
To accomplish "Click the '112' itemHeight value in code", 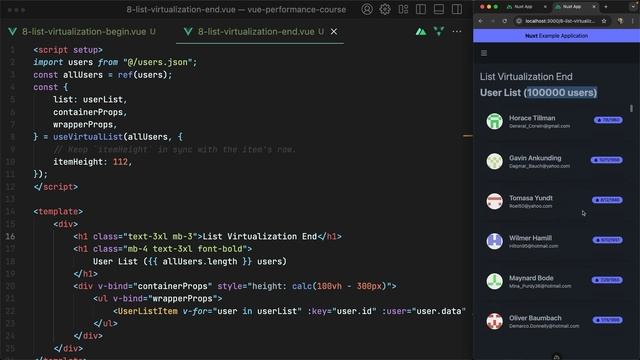I will (120, 162).
